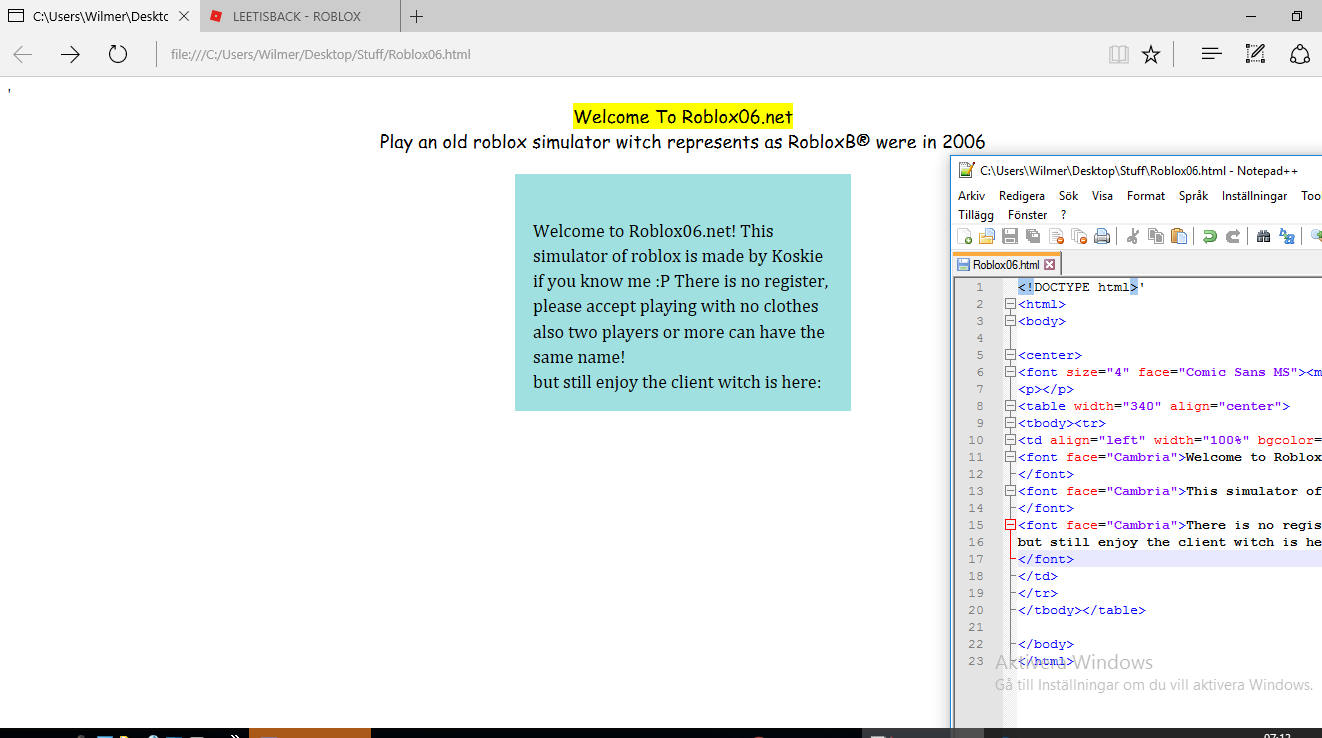This screenshot has width=1322, height=738.
Task: Click the 'Play an old roblox simulator' line
Action: pyautogui.click(x=682, y=142)
